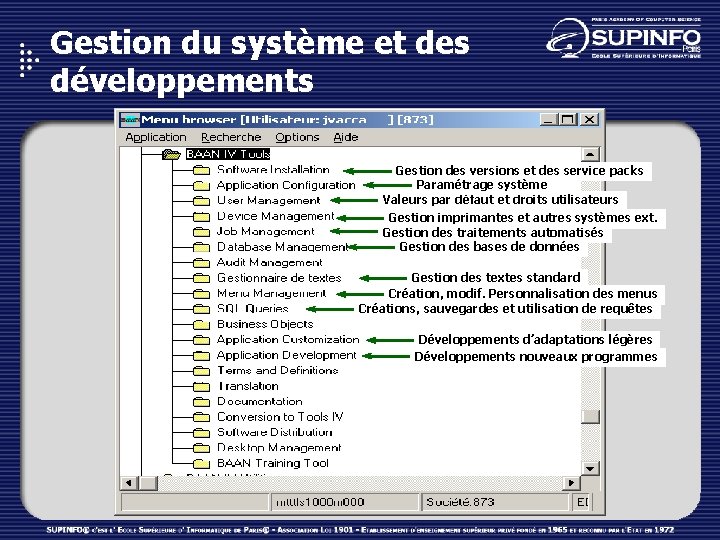720x540 pixels.
Task: Click the open folder icon for BAAN IV Tools
Action: click(x=171, y=154)
